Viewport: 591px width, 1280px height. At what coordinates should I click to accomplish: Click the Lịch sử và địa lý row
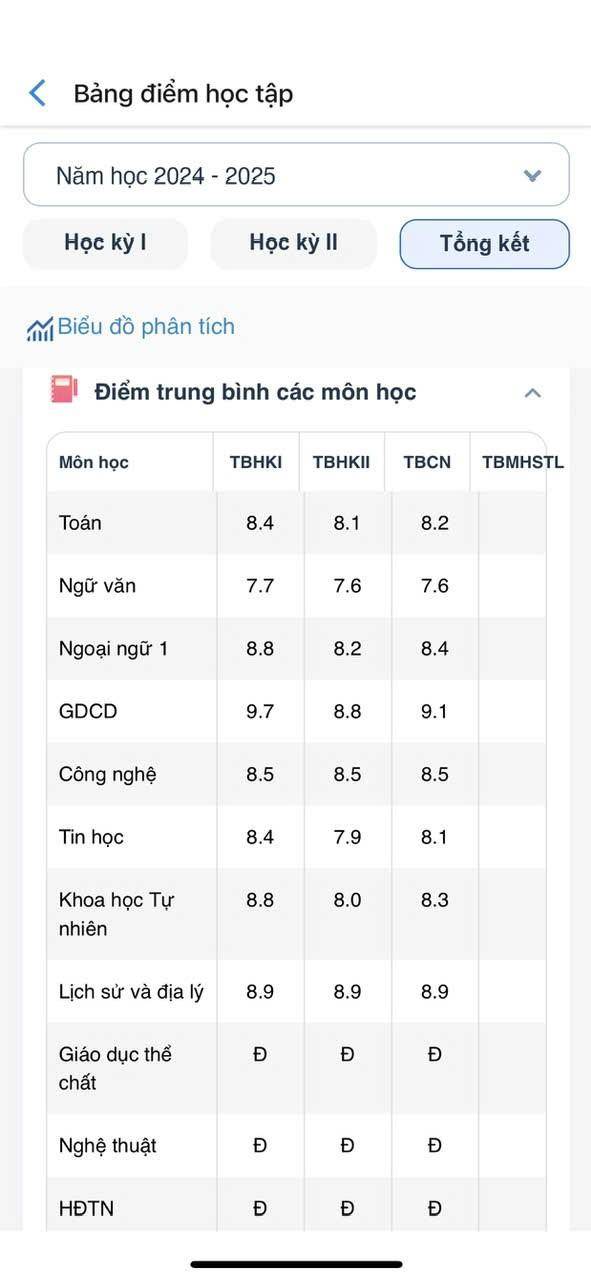(x=296, y=992)
